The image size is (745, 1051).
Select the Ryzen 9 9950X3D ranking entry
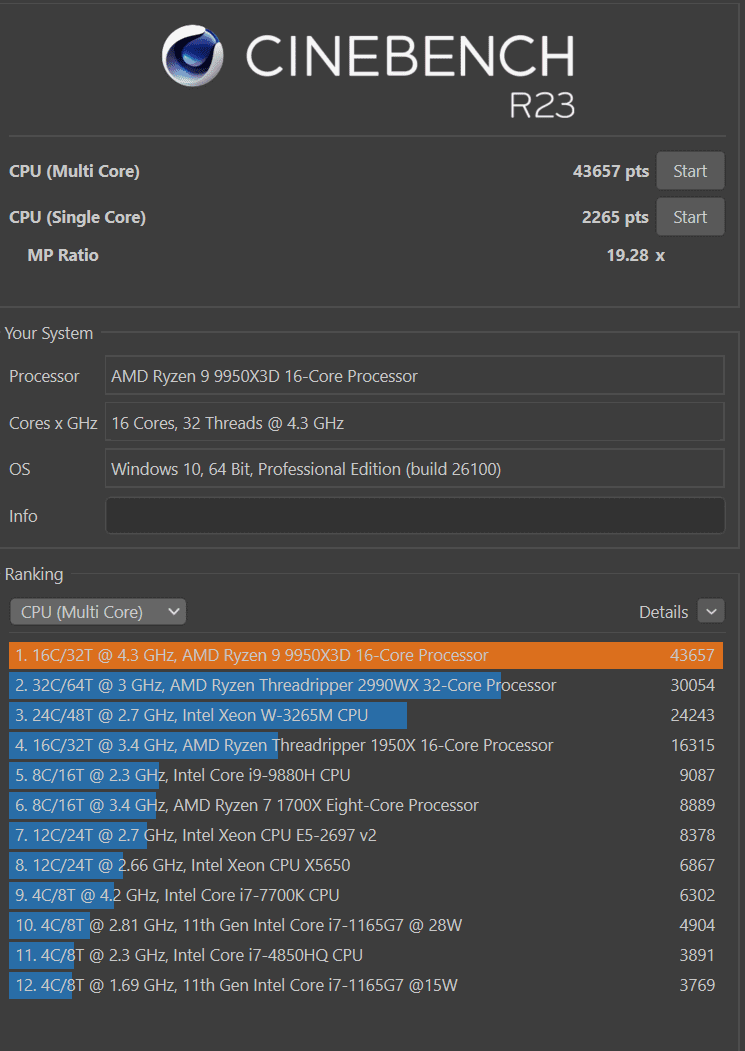(365, 656)
